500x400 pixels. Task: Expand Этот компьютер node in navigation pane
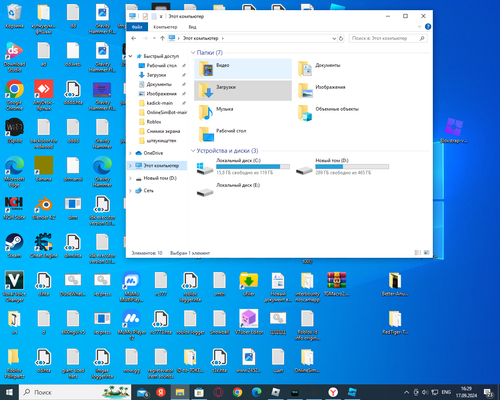[130, 166]
